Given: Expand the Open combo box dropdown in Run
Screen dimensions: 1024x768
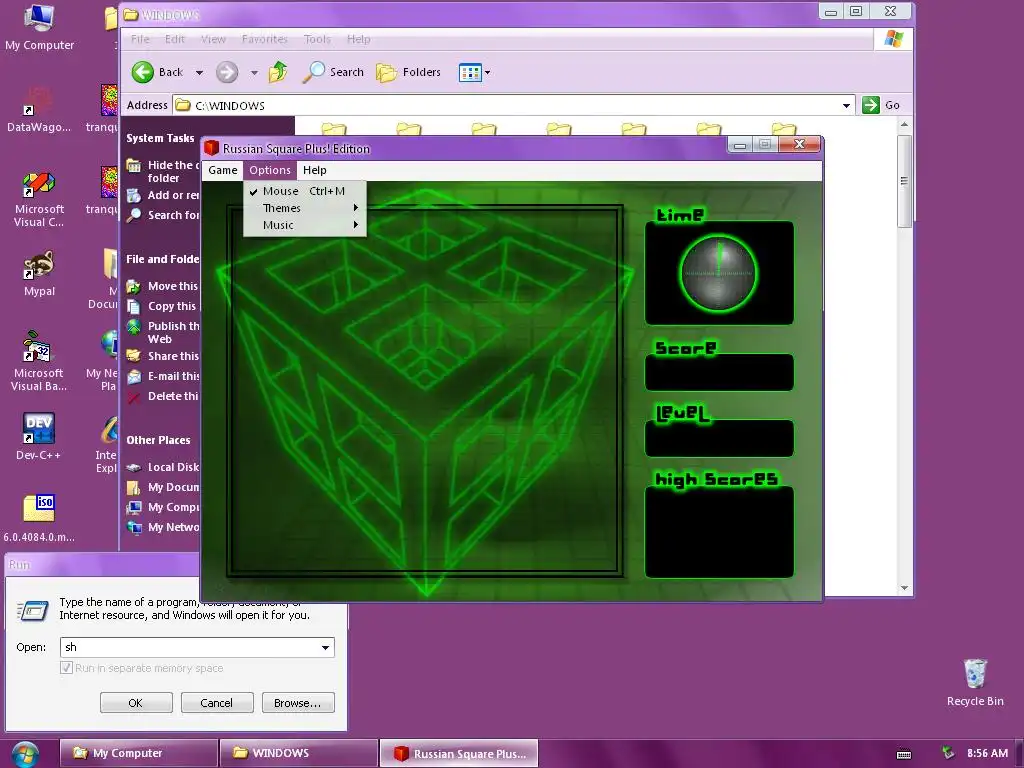Looking at the screenshot, I should [x=325, y=647].
